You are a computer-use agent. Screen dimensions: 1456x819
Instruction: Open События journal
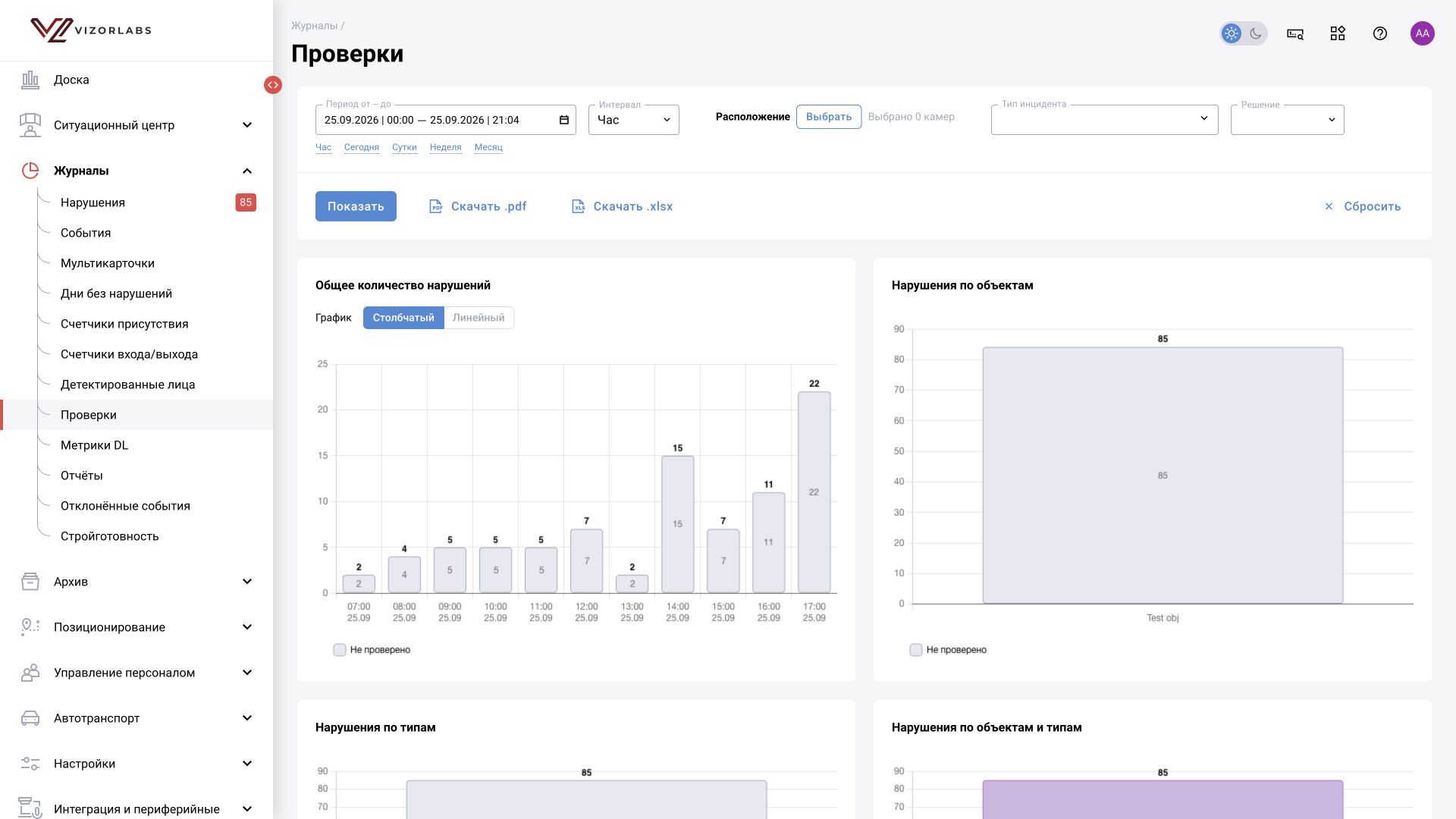coord(86,233)
